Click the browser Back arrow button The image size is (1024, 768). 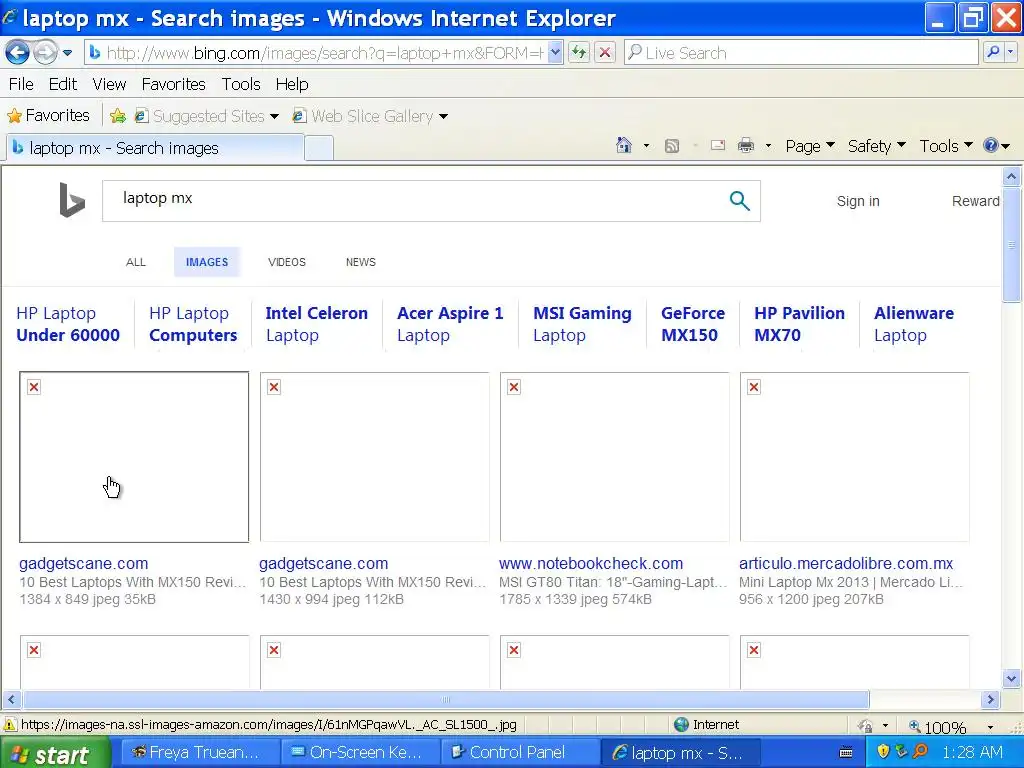[x=17, y=52]
